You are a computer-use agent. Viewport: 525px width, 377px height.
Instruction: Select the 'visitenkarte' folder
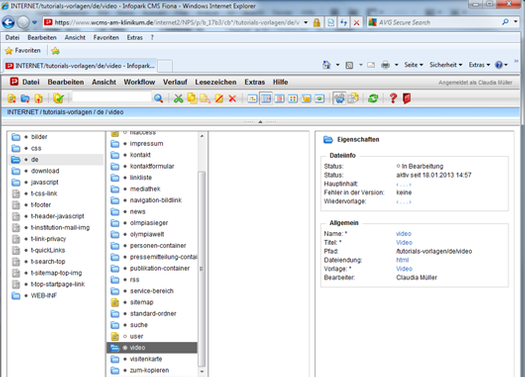click(146, 359)
